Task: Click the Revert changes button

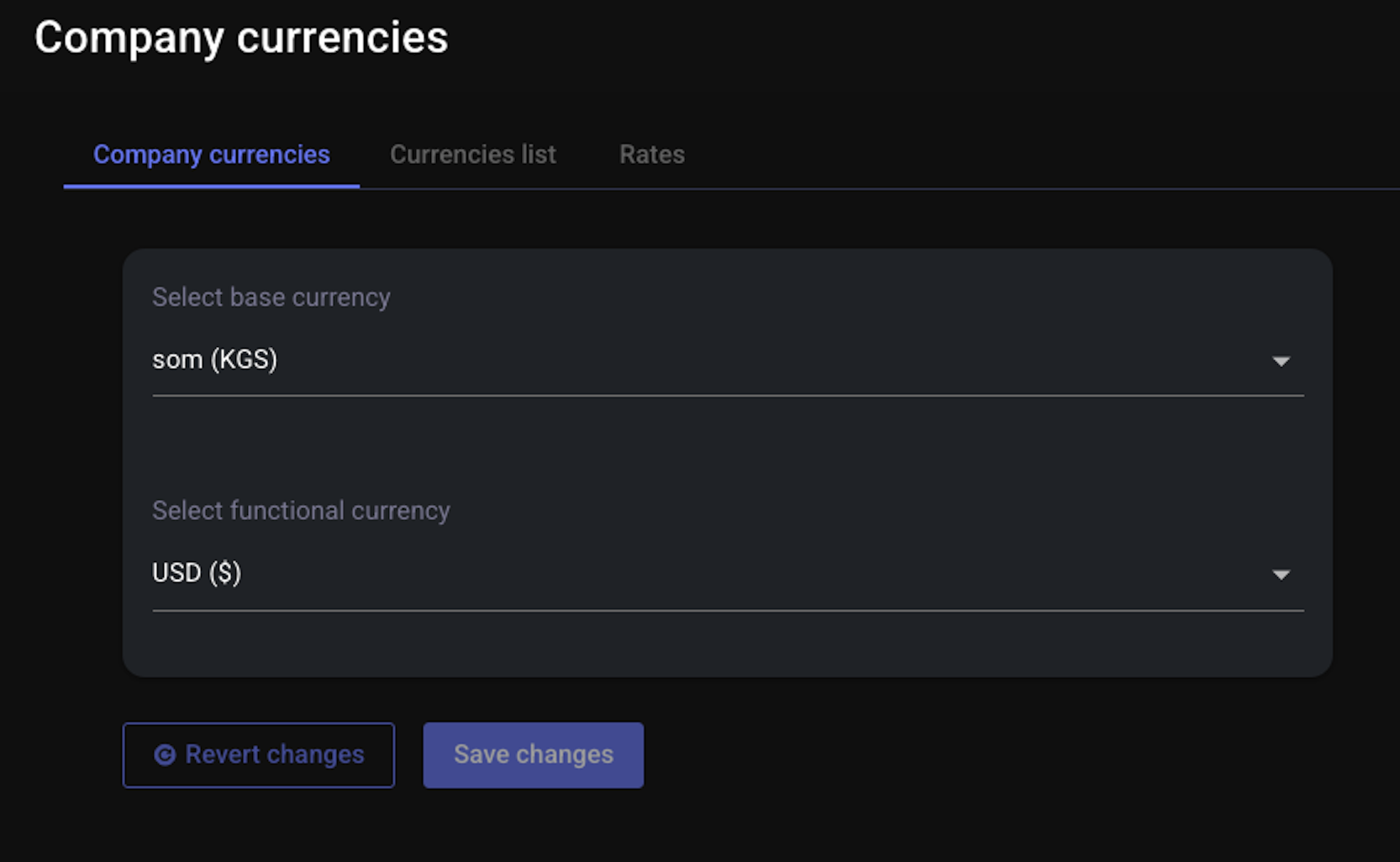Action: (259, 755)
